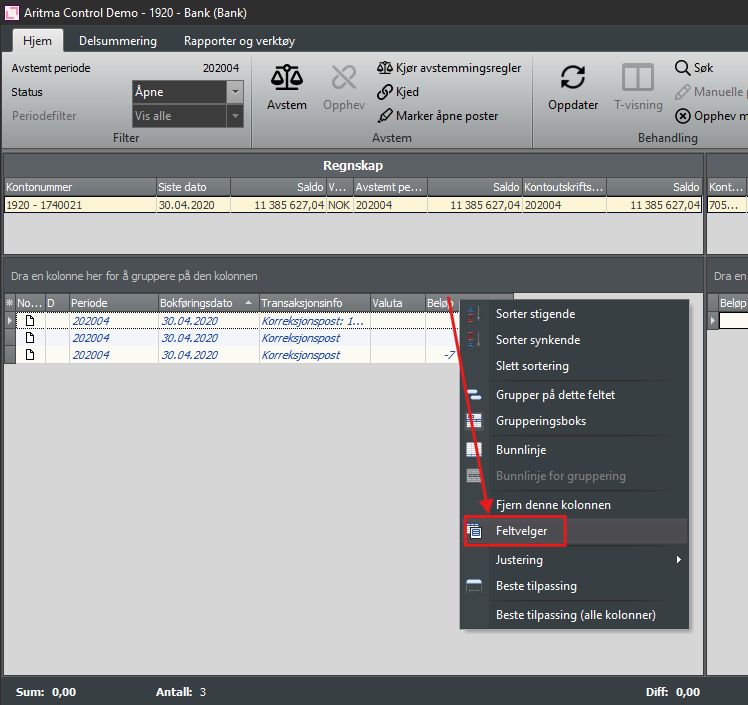
Task: Switch to the Delsummering tab
Action: [119, 41]
